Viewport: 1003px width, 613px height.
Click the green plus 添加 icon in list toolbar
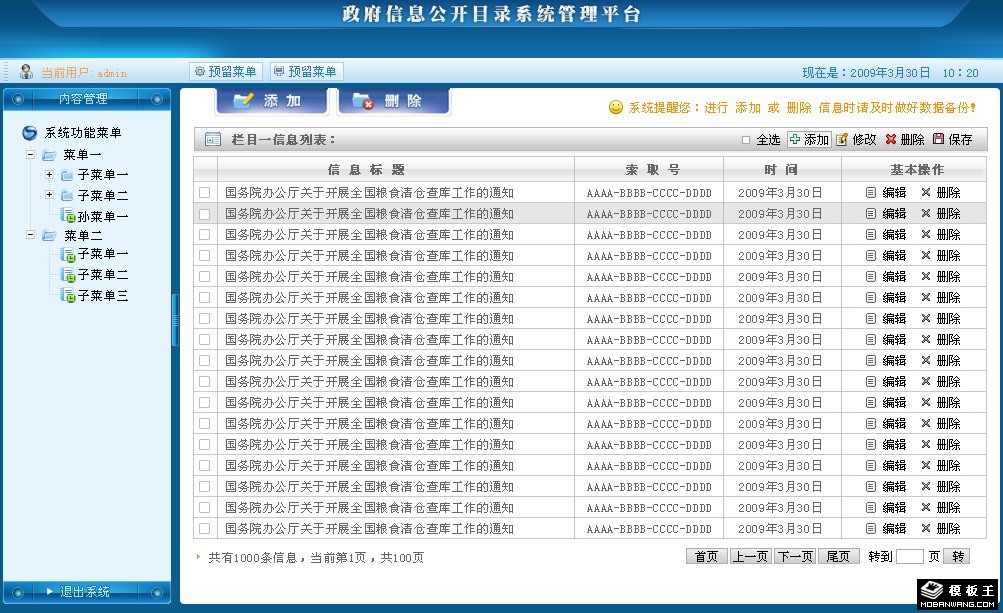[794, 139]
